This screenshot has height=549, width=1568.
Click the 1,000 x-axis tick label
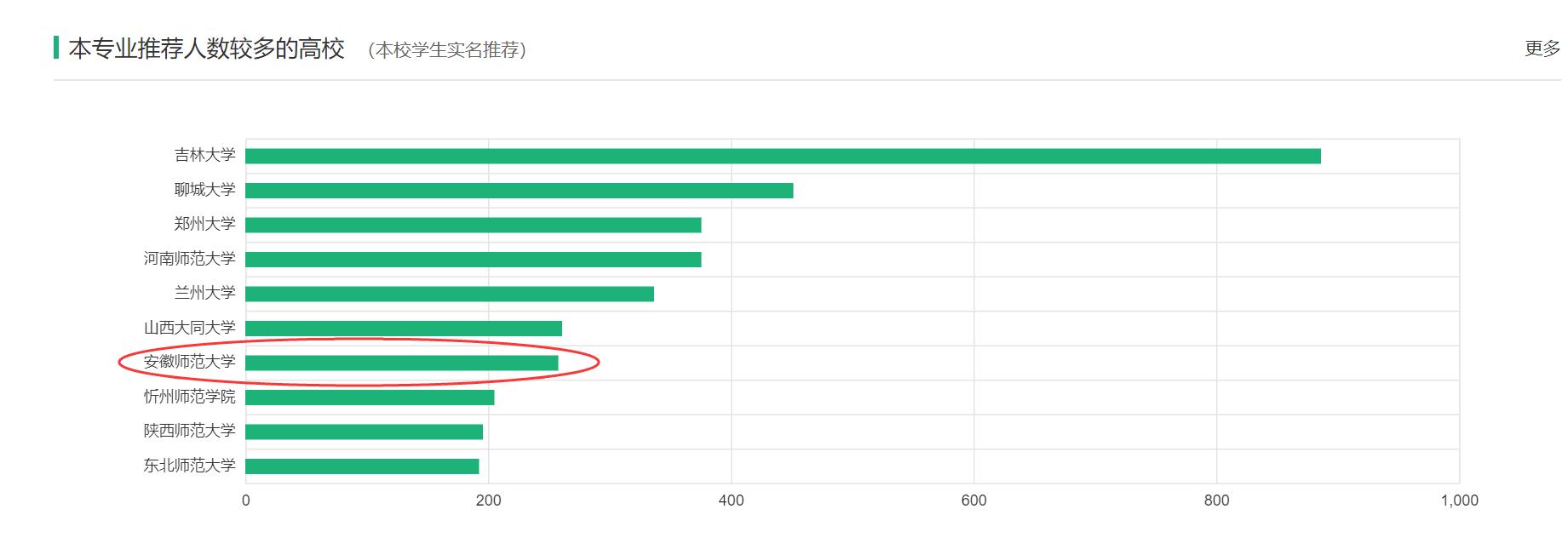[x=1459, y=500]
